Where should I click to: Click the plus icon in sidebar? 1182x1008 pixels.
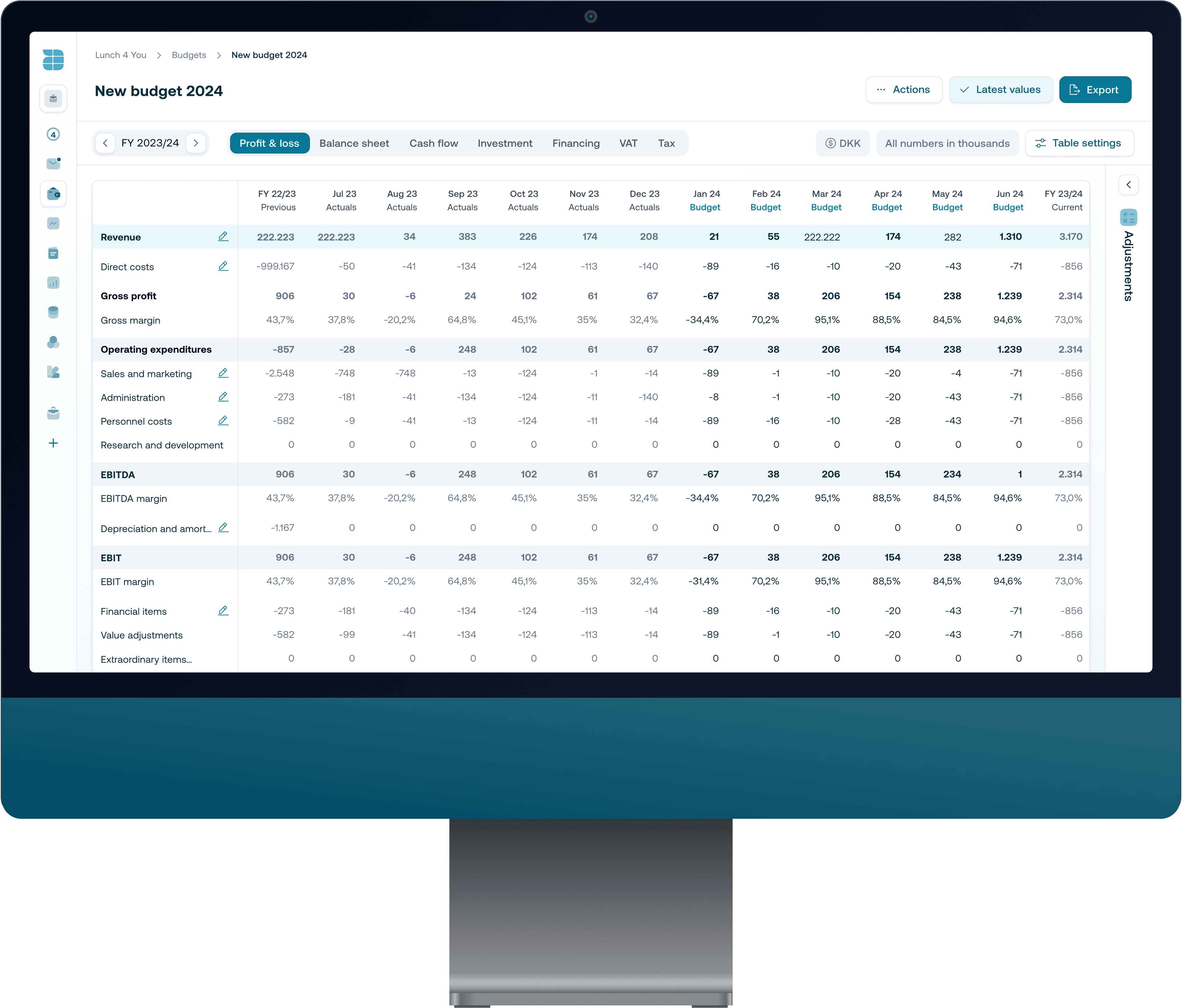click(x=53, y=443)
